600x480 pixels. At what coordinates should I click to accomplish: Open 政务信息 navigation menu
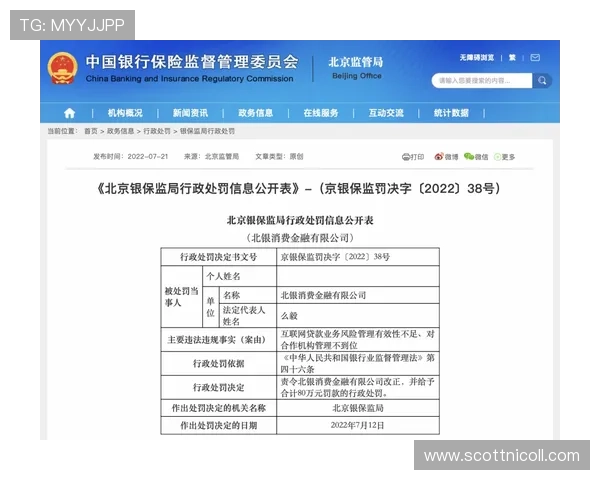(x=256, y=113)
